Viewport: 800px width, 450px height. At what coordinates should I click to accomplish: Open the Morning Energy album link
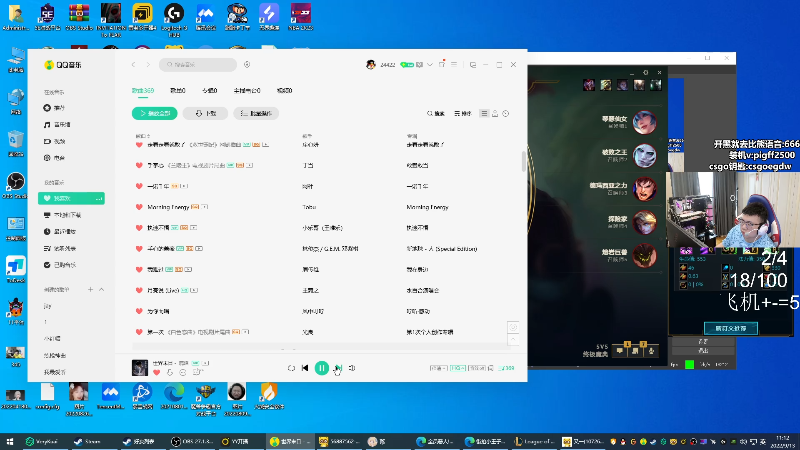(427, 207)
